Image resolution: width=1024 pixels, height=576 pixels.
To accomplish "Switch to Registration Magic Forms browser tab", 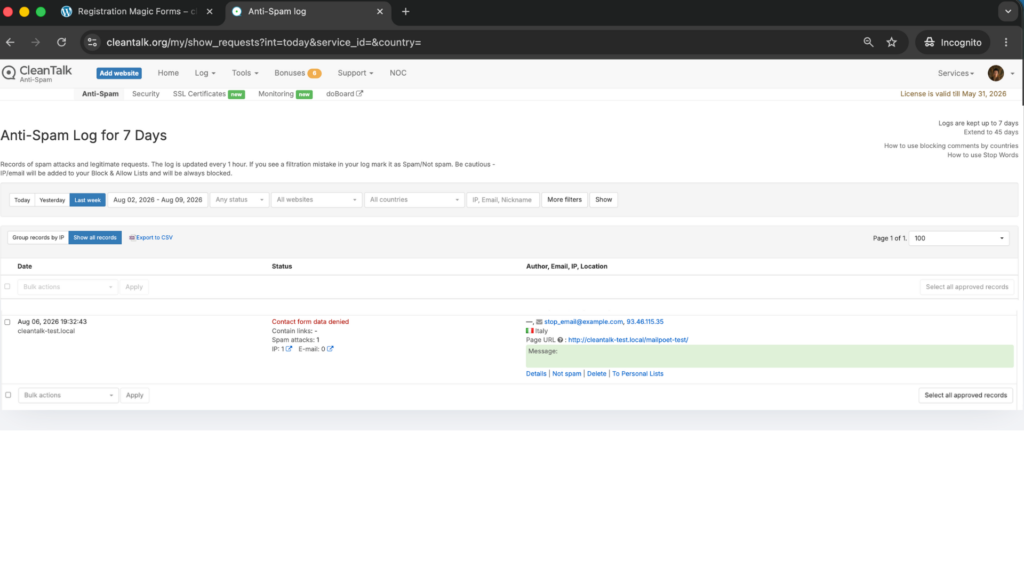I will tap(136, 12).
